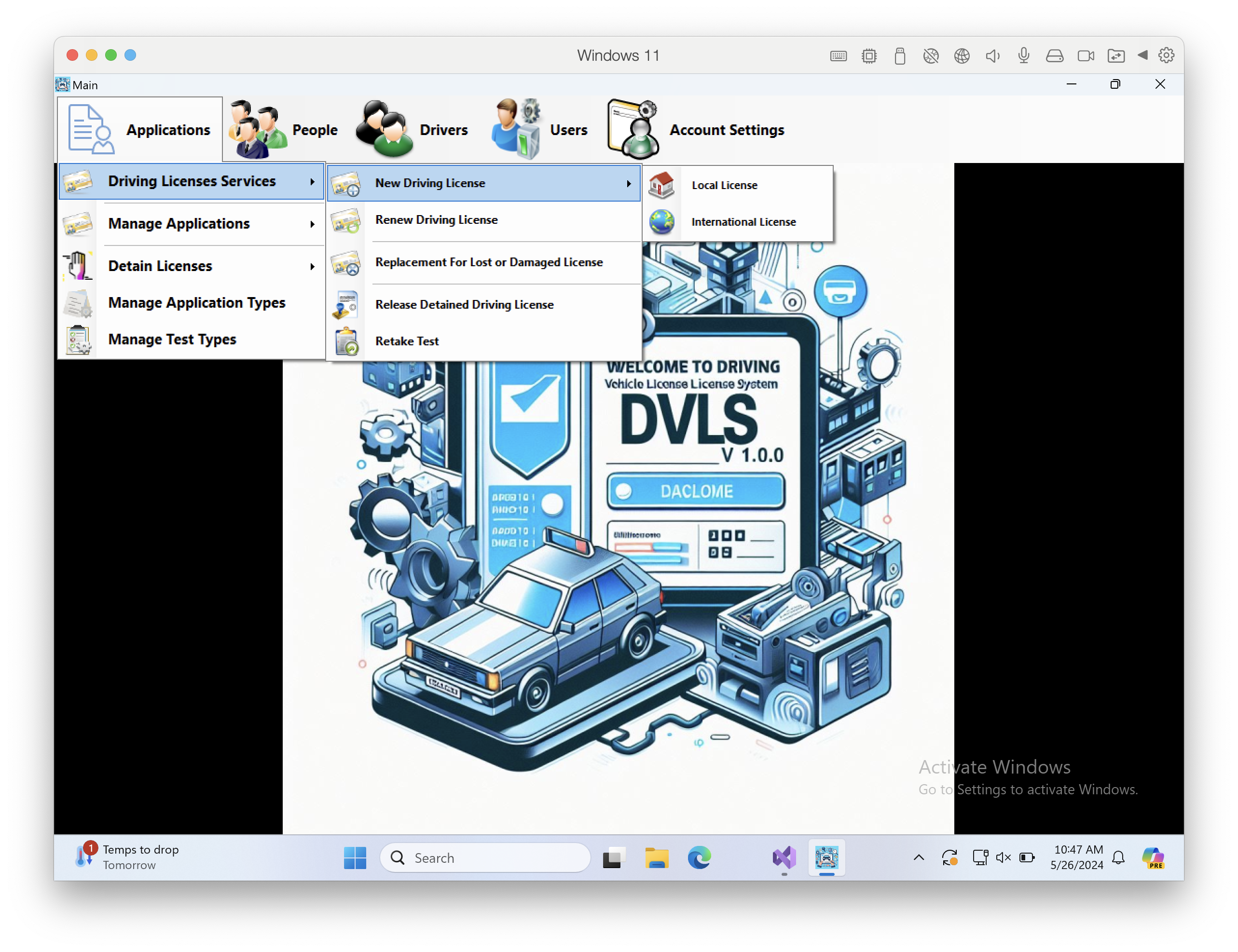Click the muted volume tray icon
The image size is (1238, 952).
[1004, 858]
